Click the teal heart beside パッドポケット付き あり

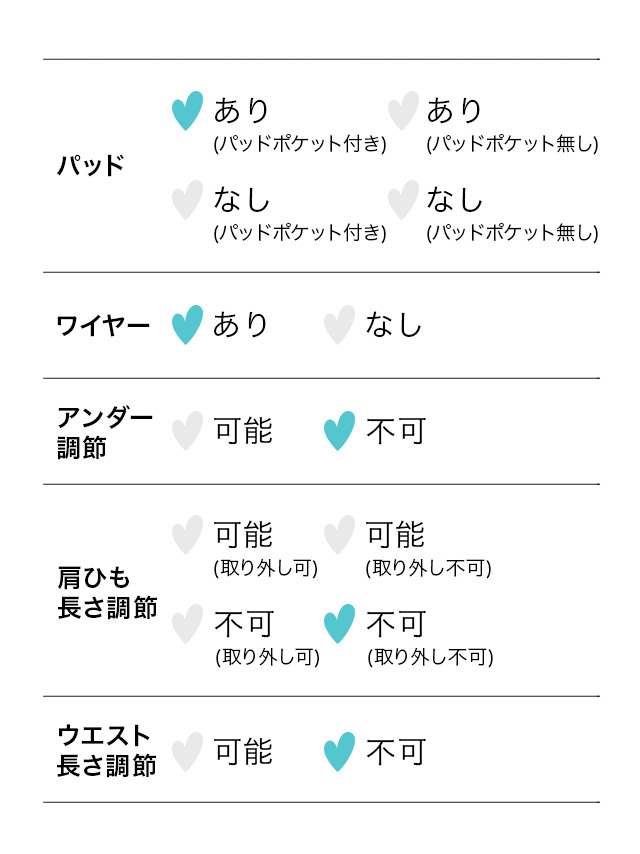(x=187, y=111)
